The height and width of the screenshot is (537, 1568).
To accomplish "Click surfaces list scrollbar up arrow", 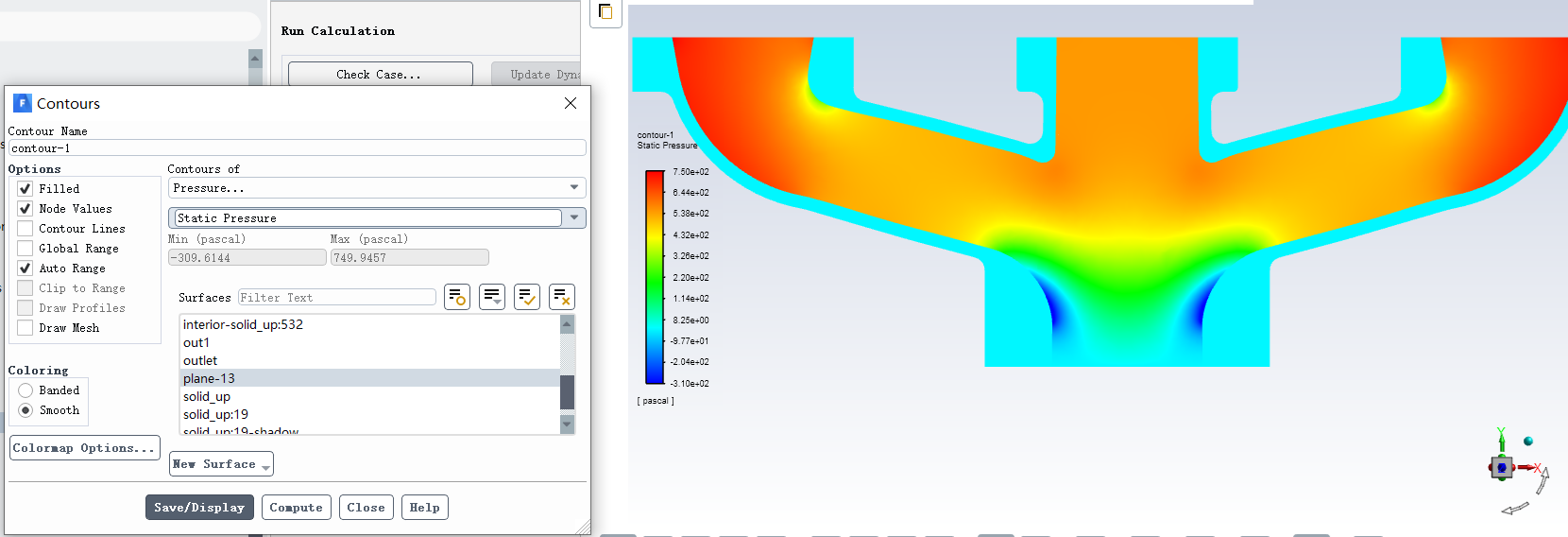I will pyautogui.click(x=568, y=324).
